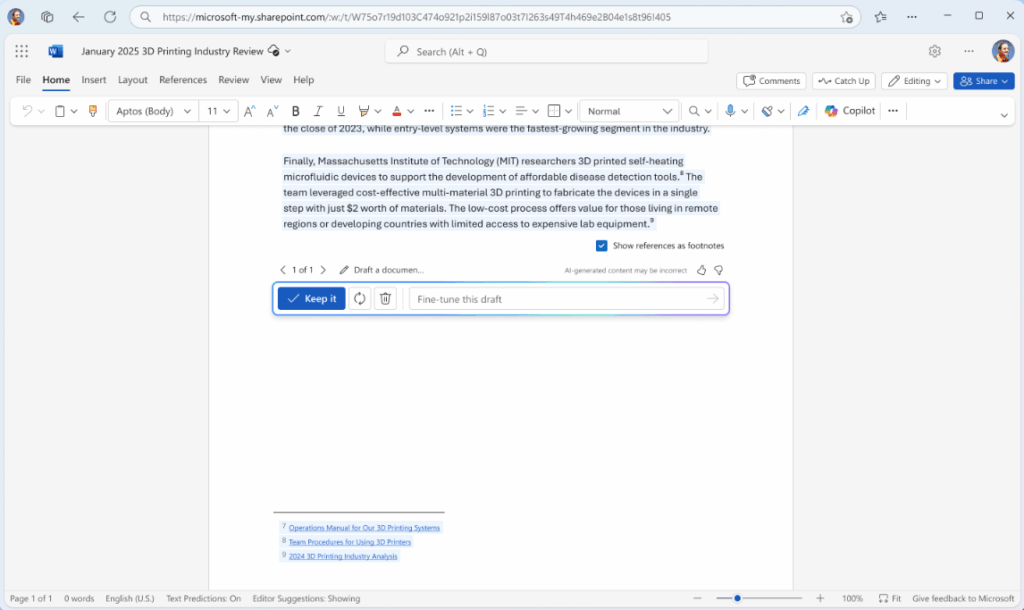Click the Search box
Screen dimensions: 1024x610
[547, 51]
